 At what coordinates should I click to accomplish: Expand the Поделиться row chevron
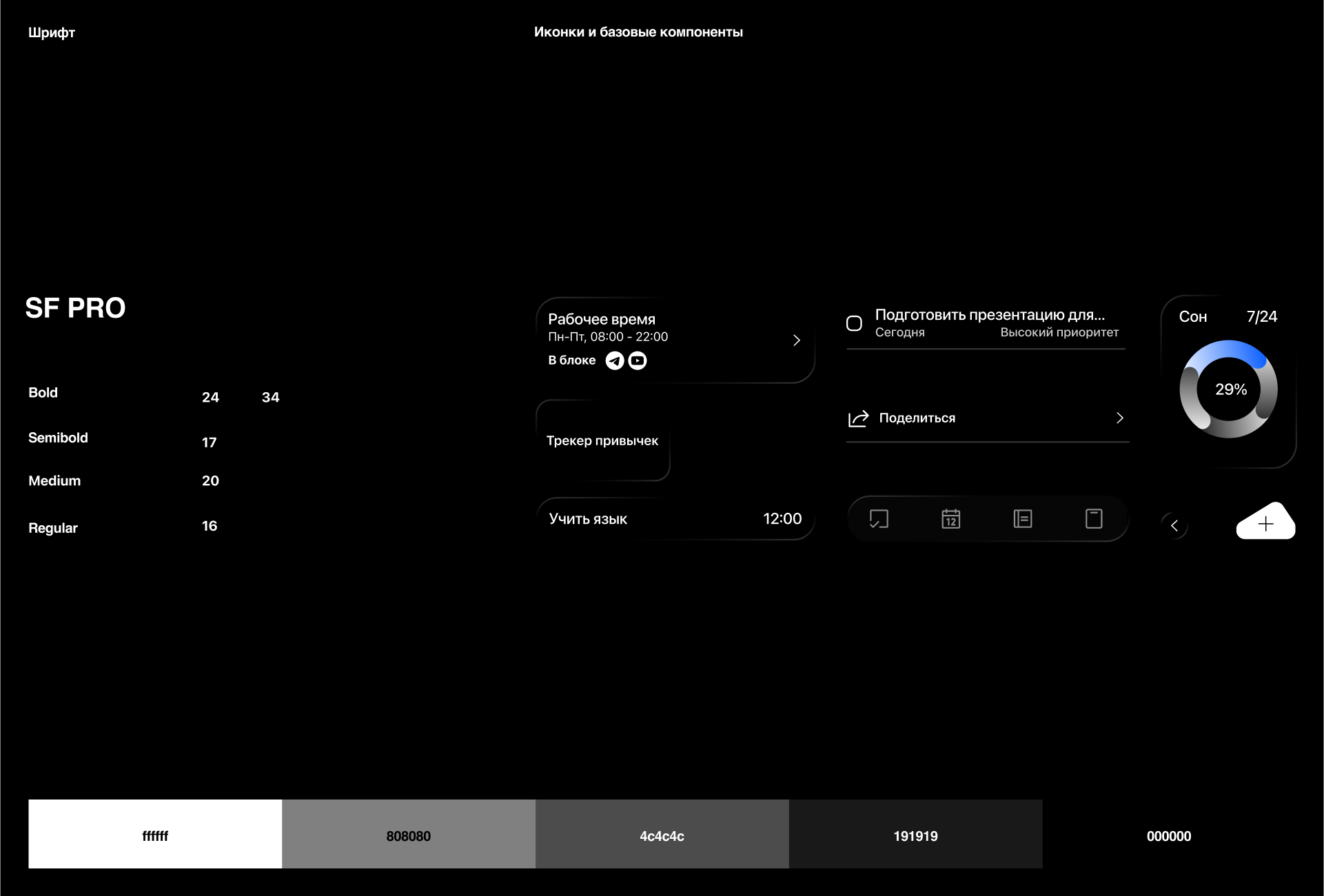coord(1120,418)
